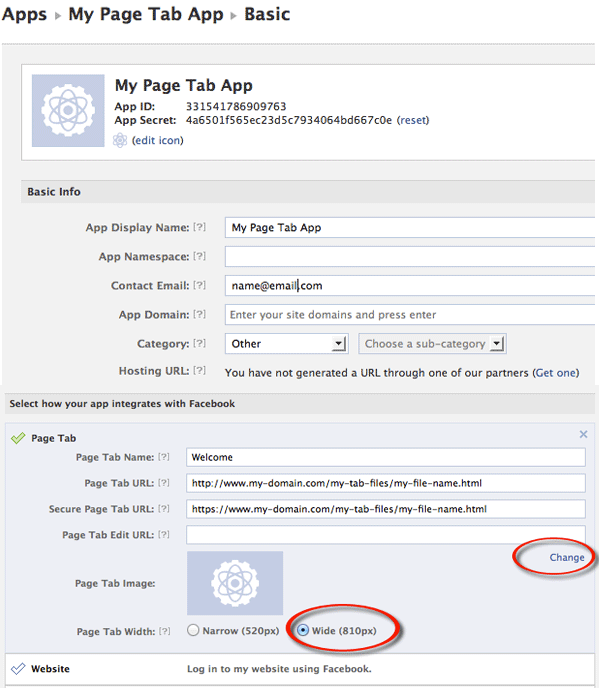Click help icon next to App Display Name
This screenshot has height=688, width=599.
pos(200,227)
